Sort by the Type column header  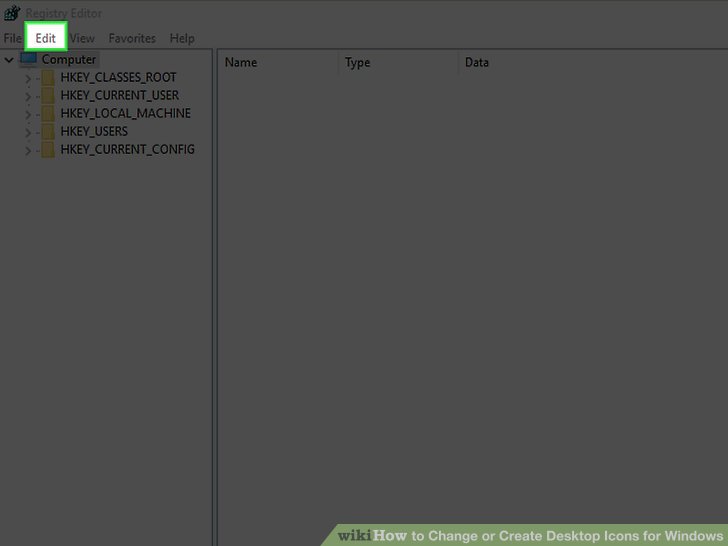coord(398,62)
